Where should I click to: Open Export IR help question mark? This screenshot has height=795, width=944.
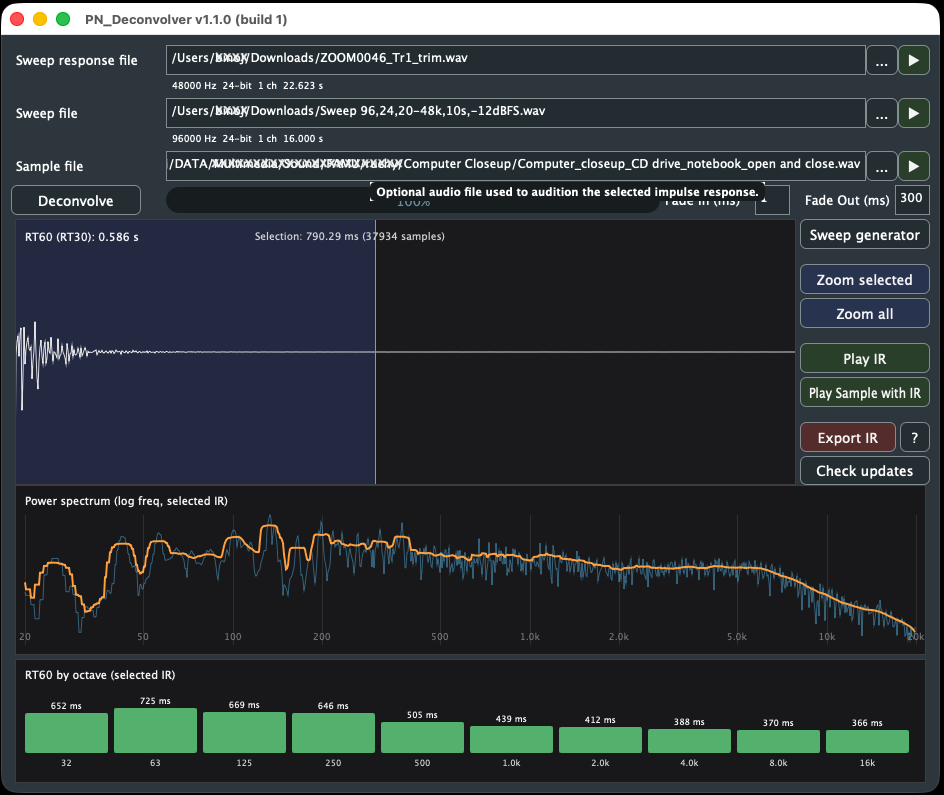914,438
